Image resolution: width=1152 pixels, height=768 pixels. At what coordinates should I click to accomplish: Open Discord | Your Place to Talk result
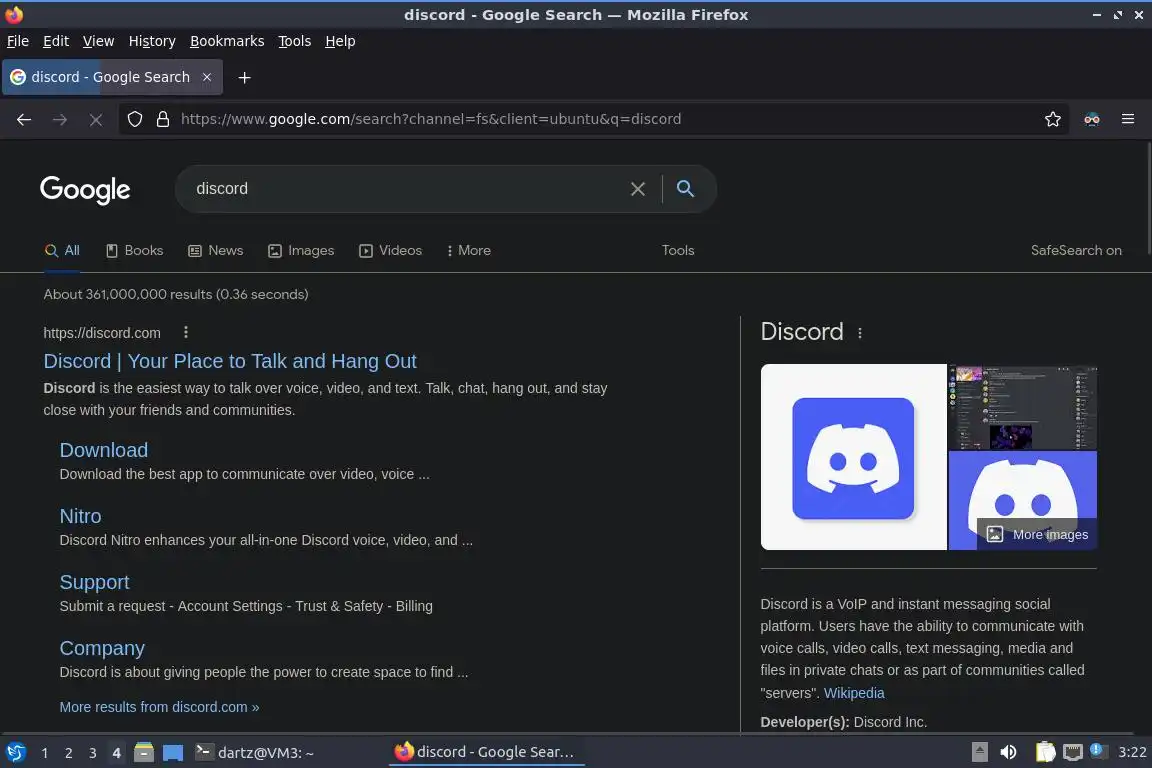(x=230, y=361)
